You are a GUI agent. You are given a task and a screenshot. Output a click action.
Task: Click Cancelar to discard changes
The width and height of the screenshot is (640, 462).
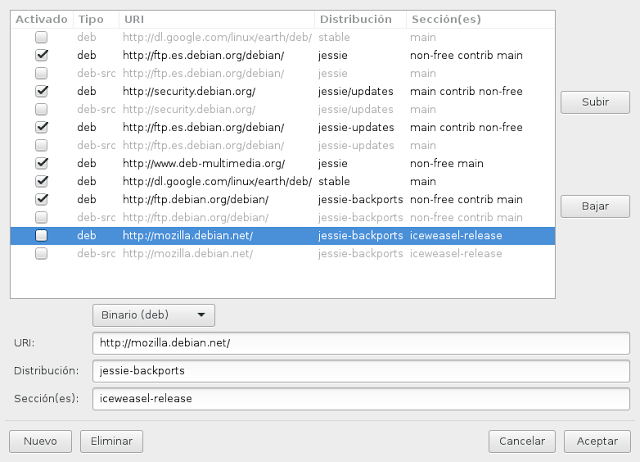522,441
